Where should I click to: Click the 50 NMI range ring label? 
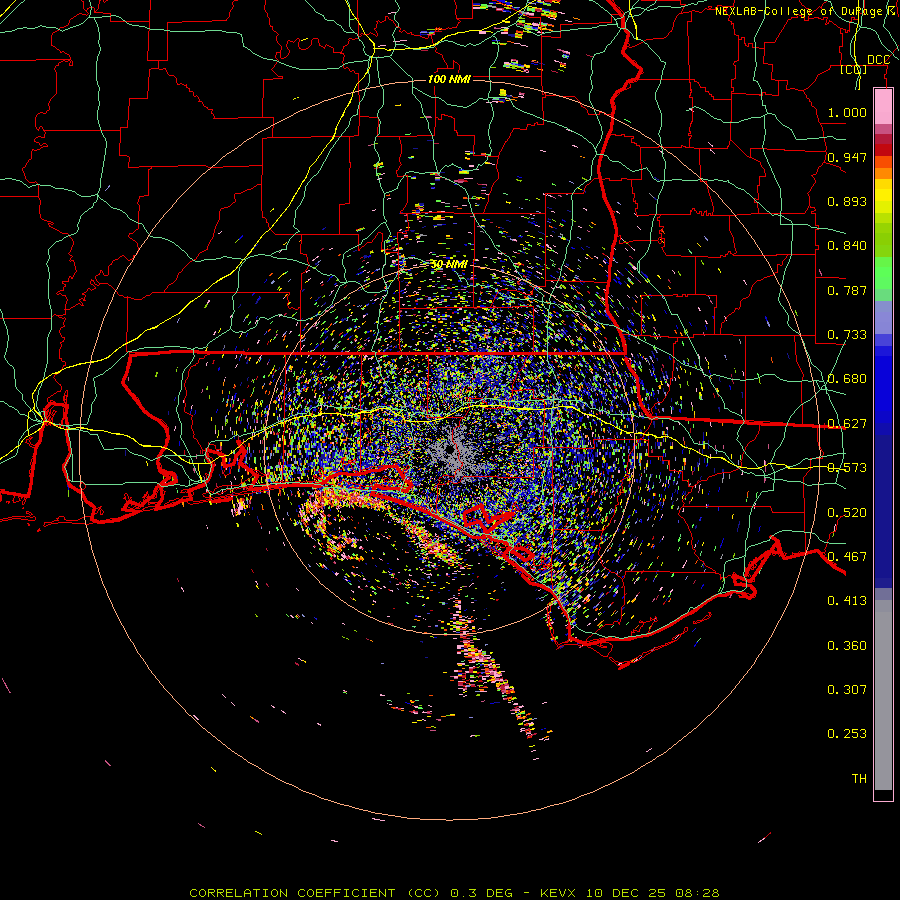point(449,264)
